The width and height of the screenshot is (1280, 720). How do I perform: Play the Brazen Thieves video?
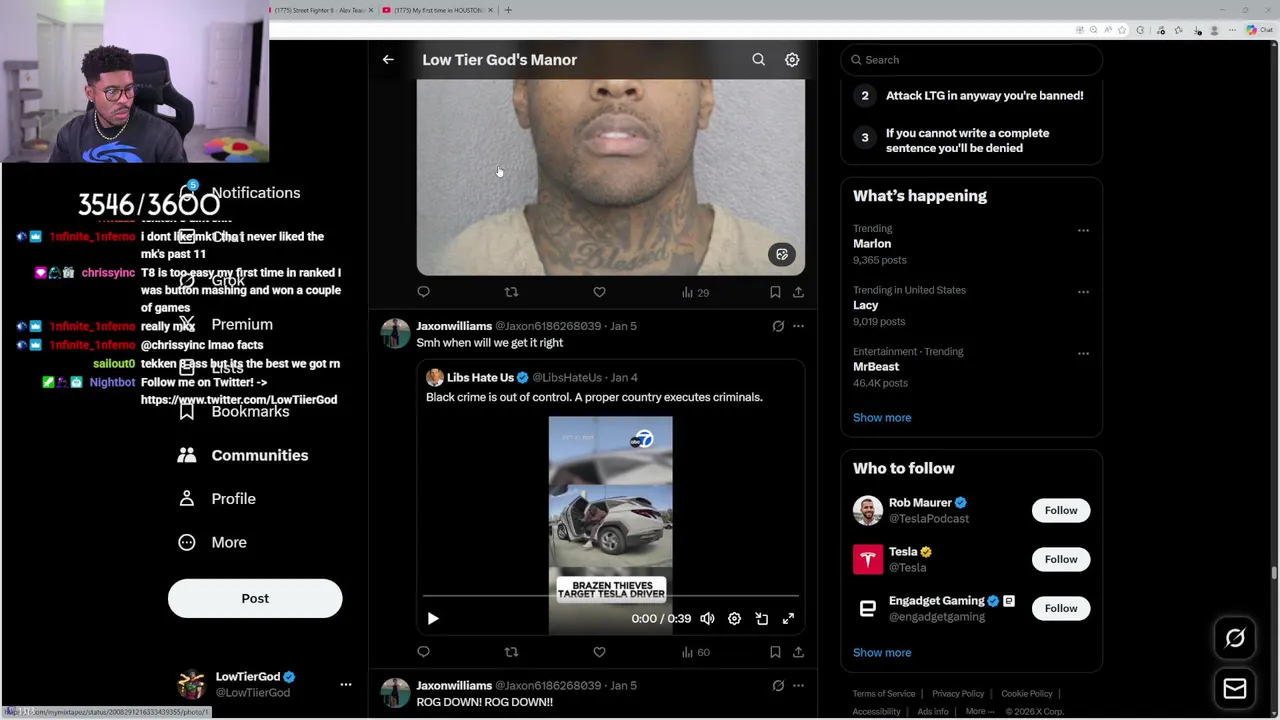(x=433, y=619)
